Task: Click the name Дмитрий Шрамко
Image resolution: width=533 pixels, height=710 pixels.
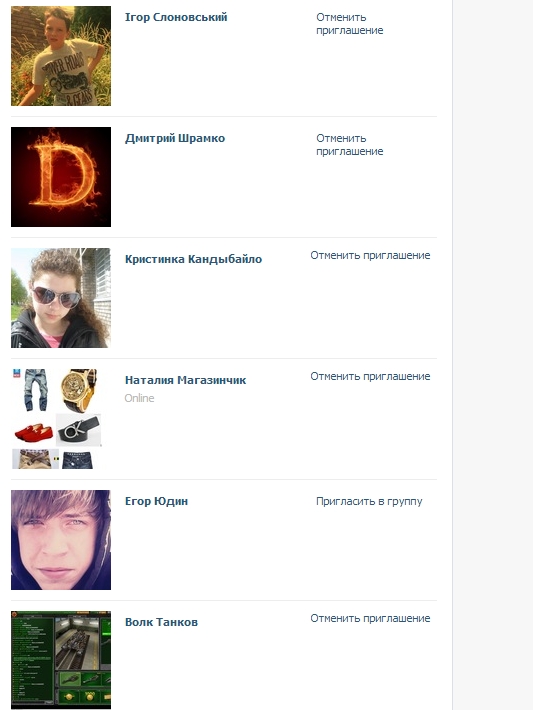Action: coord(175,138)
